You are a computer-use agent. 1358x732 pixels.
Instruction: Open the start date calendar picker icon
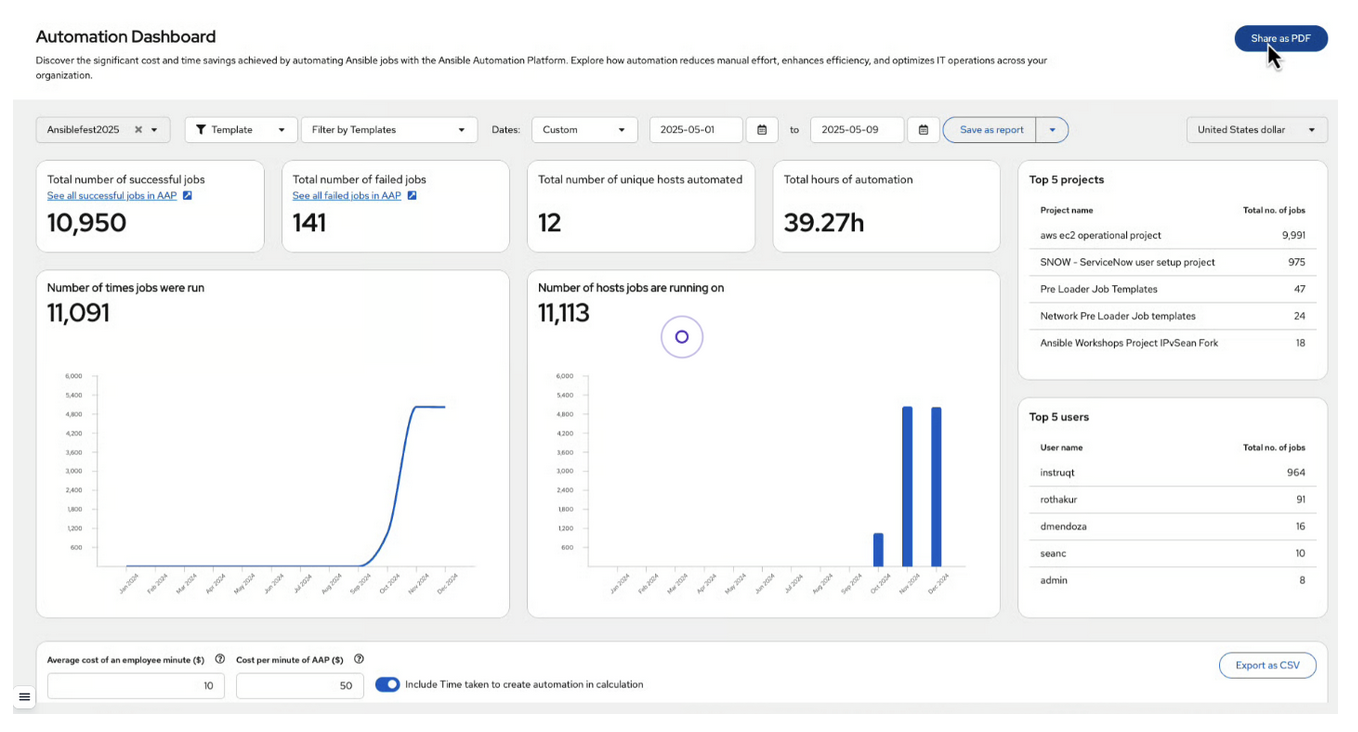pos(762,130)
